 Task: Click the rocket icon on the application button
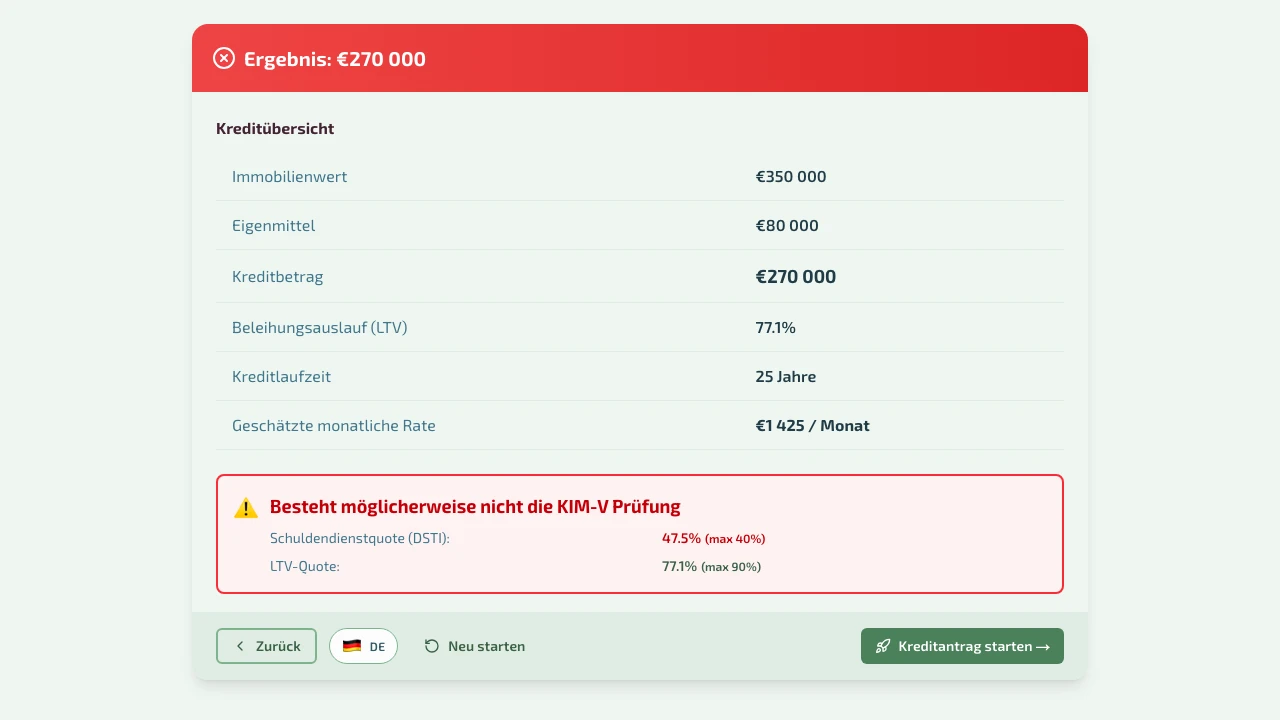(883, 647)
